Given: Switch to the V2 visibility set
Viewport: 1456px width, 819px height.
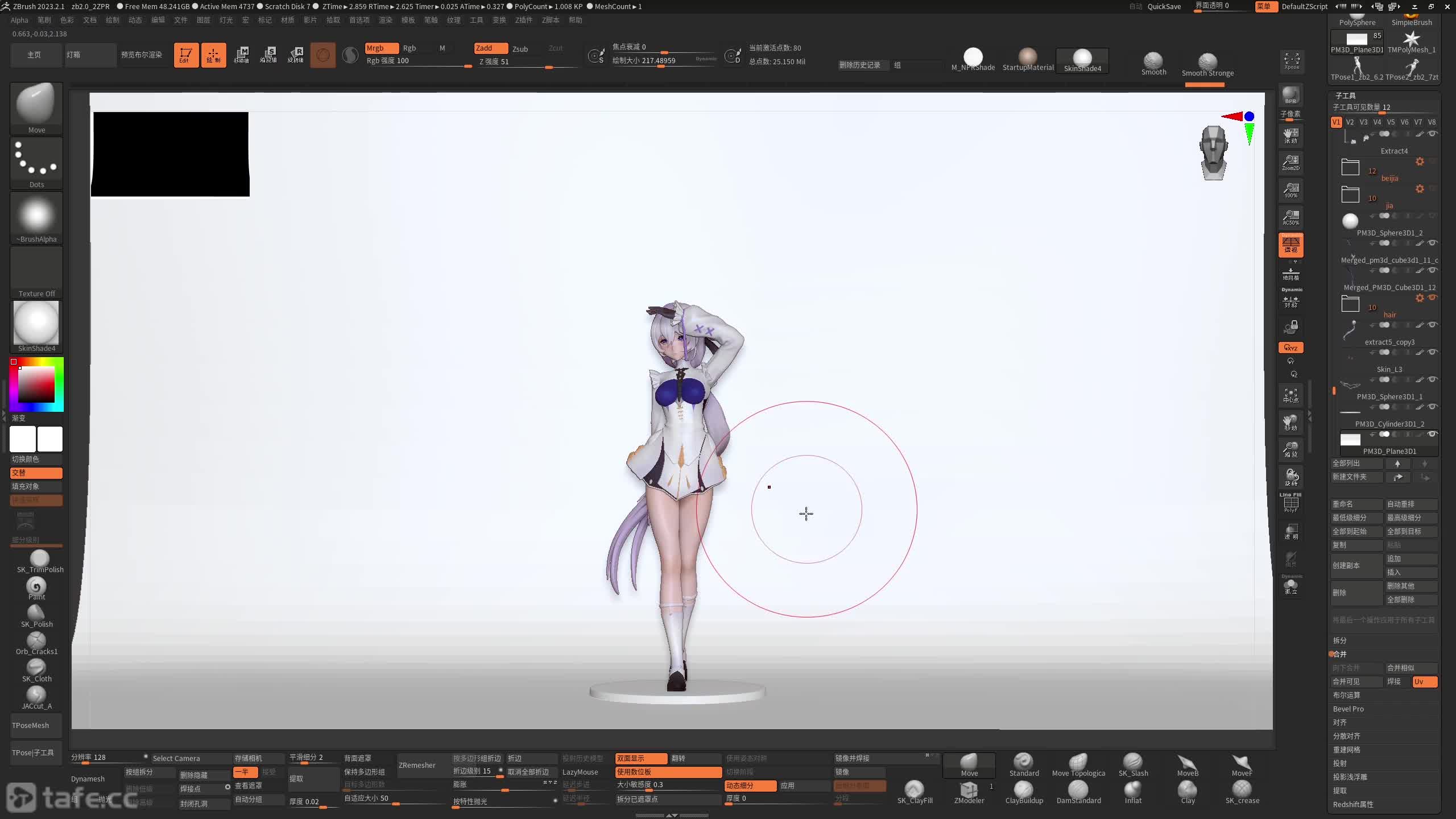Looking at the screenshot, I should 1350,122.
